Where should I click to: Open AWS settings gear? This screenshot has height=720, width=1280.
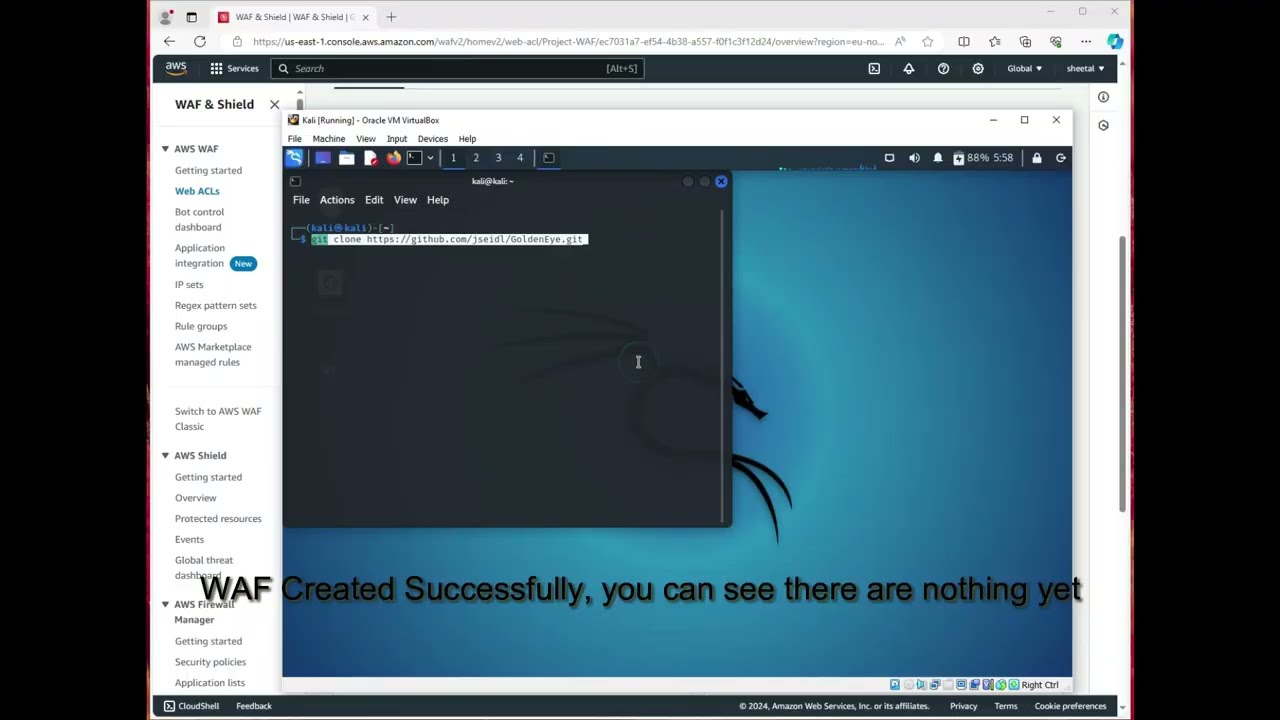[978, 68]
